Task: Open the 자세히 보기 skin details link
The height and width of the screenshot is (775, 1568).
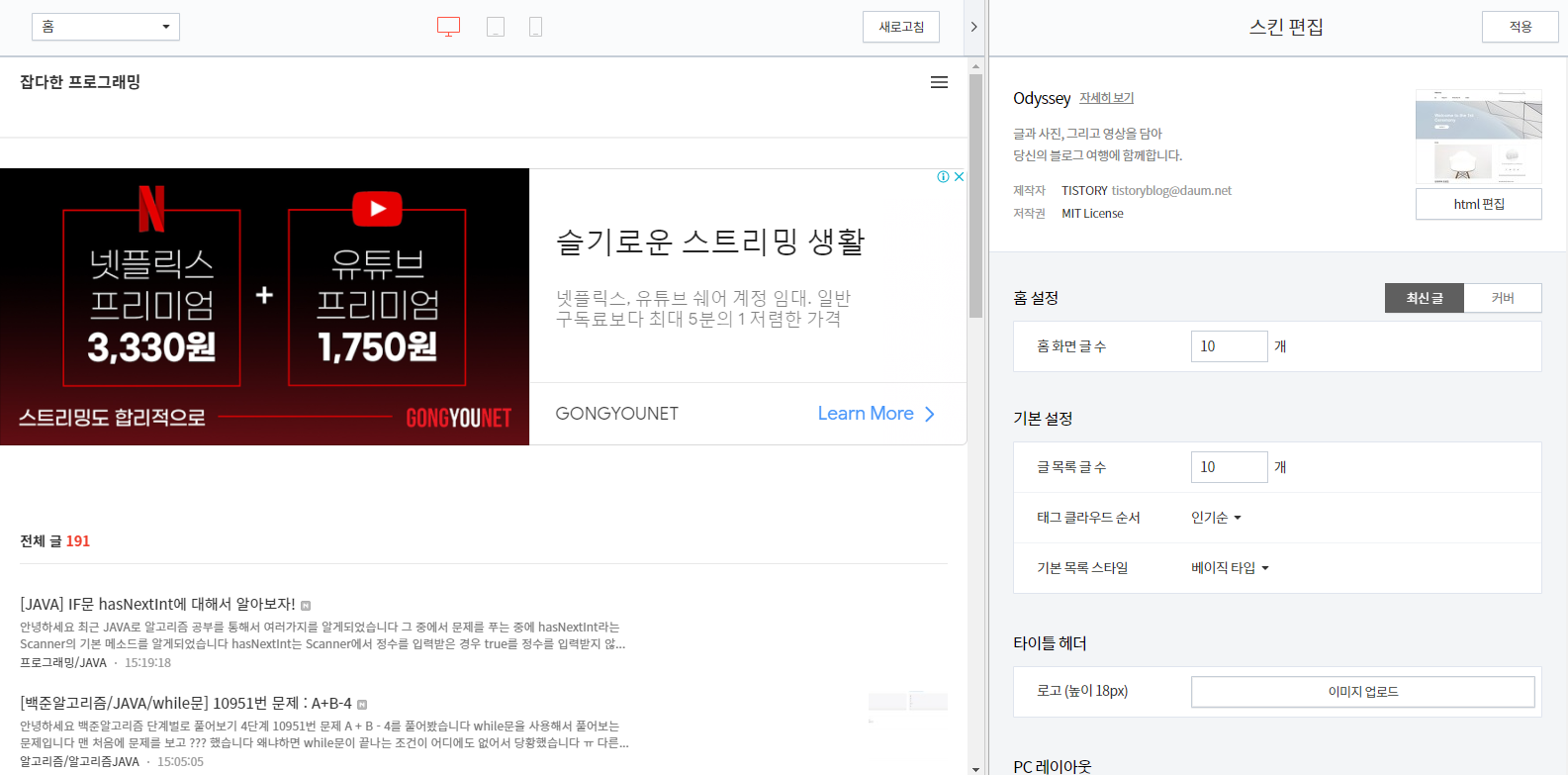Action: 1106,98
